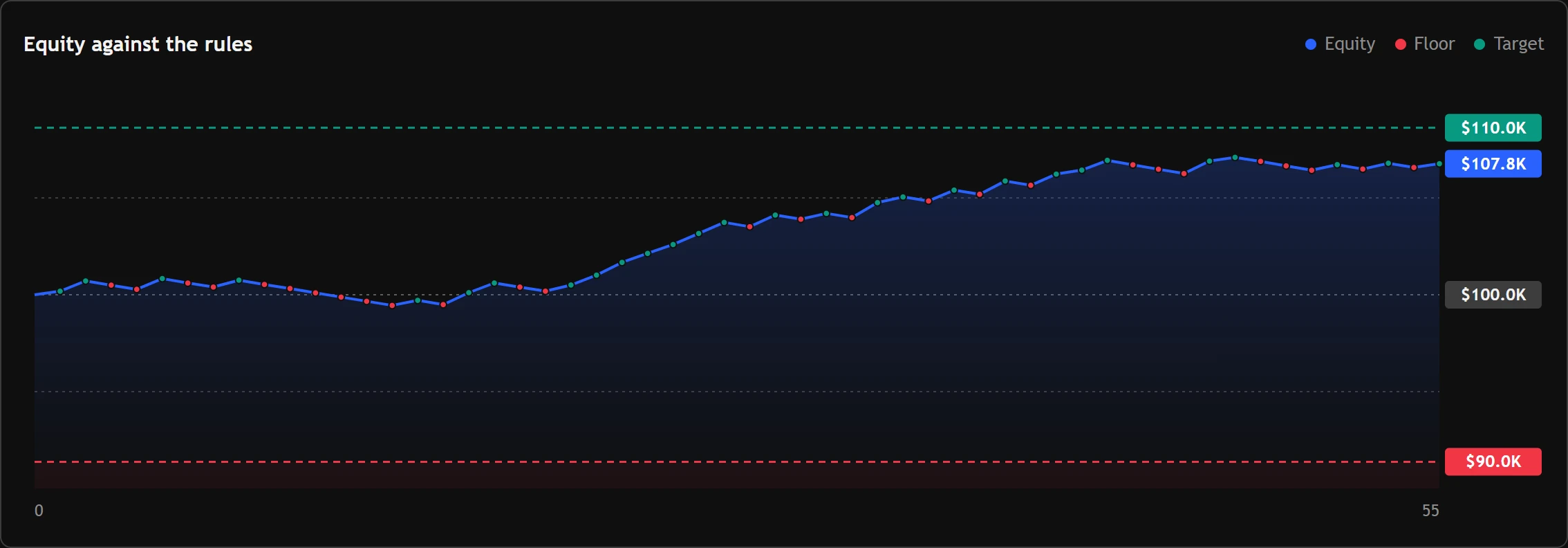Click the green dashed target line

click(736, 128)
